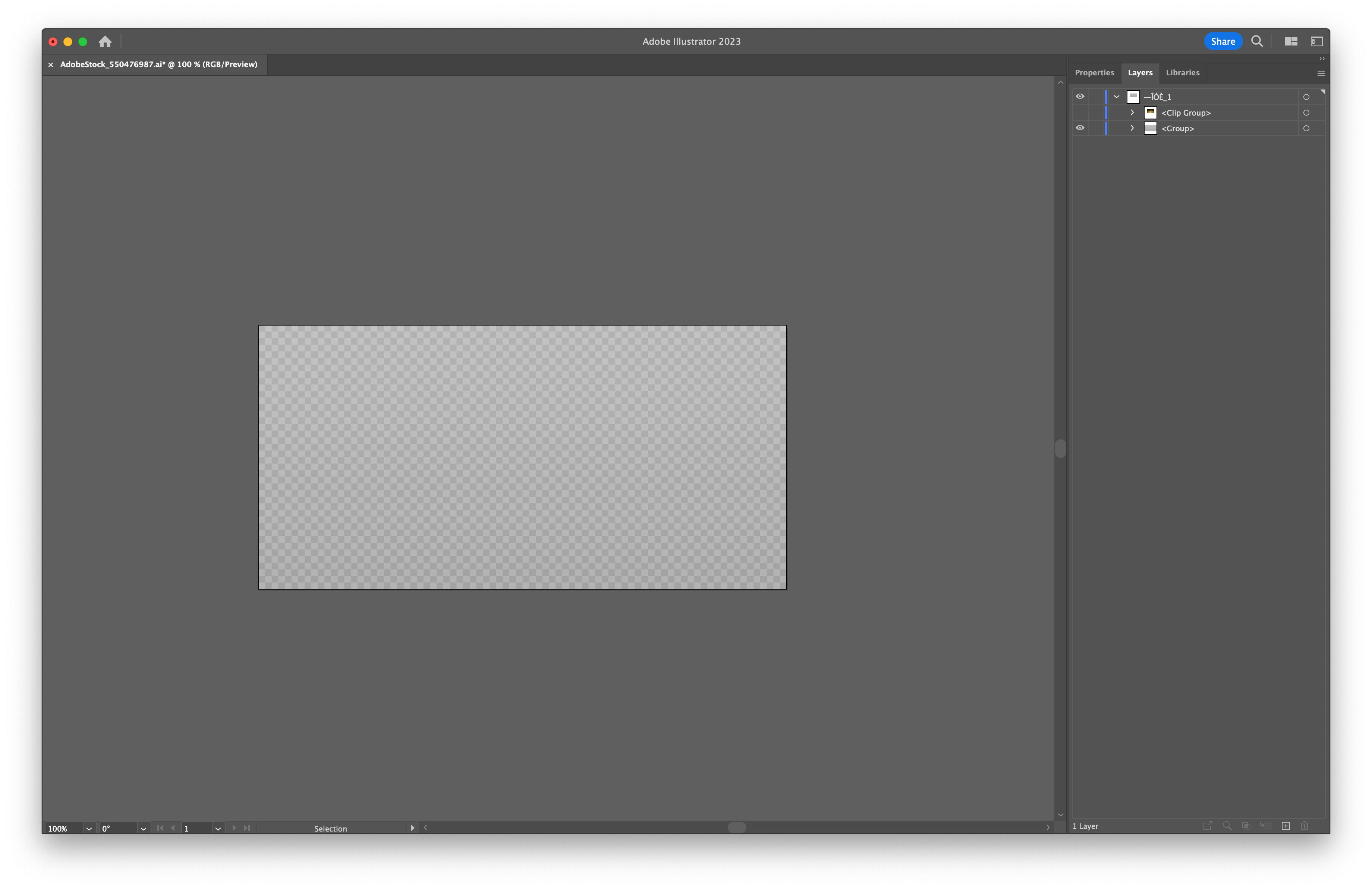Expand the Group item
Viewport: 1372px width, 889px height.
coord(1132,128)
